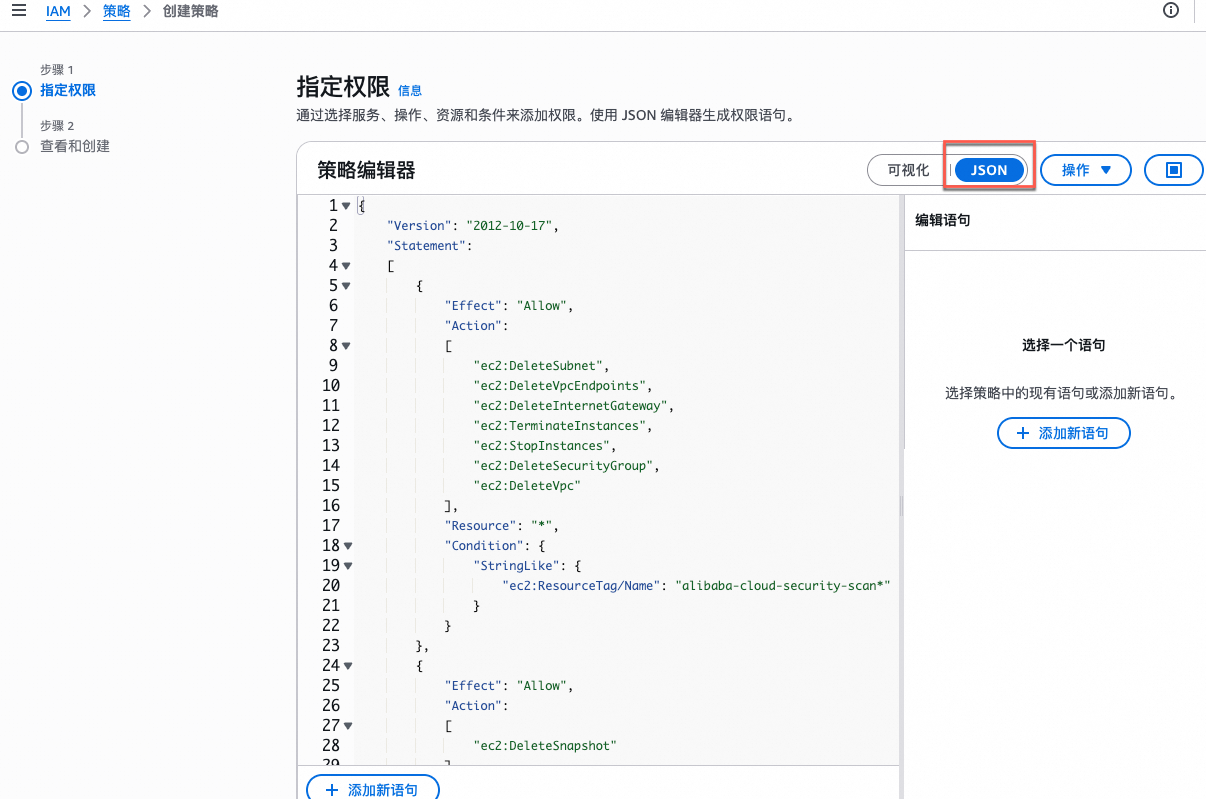This screenshot has height=799, width=1206.
Task: Click the "Version": "2012-10-17" line
Action: [473, 225]
